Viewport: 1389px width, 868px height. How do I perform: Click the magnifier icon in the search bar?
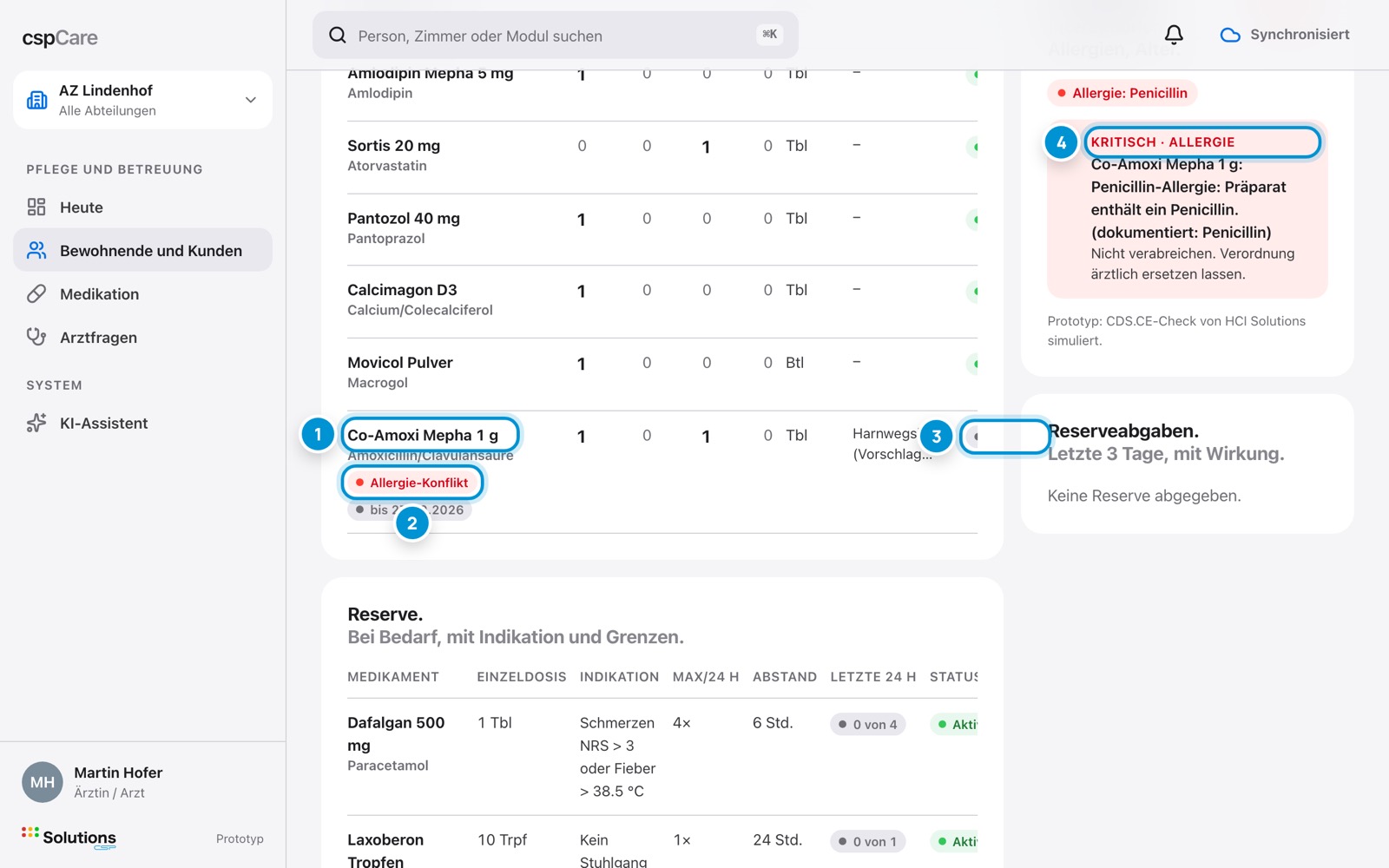click(x=337, y=36)
